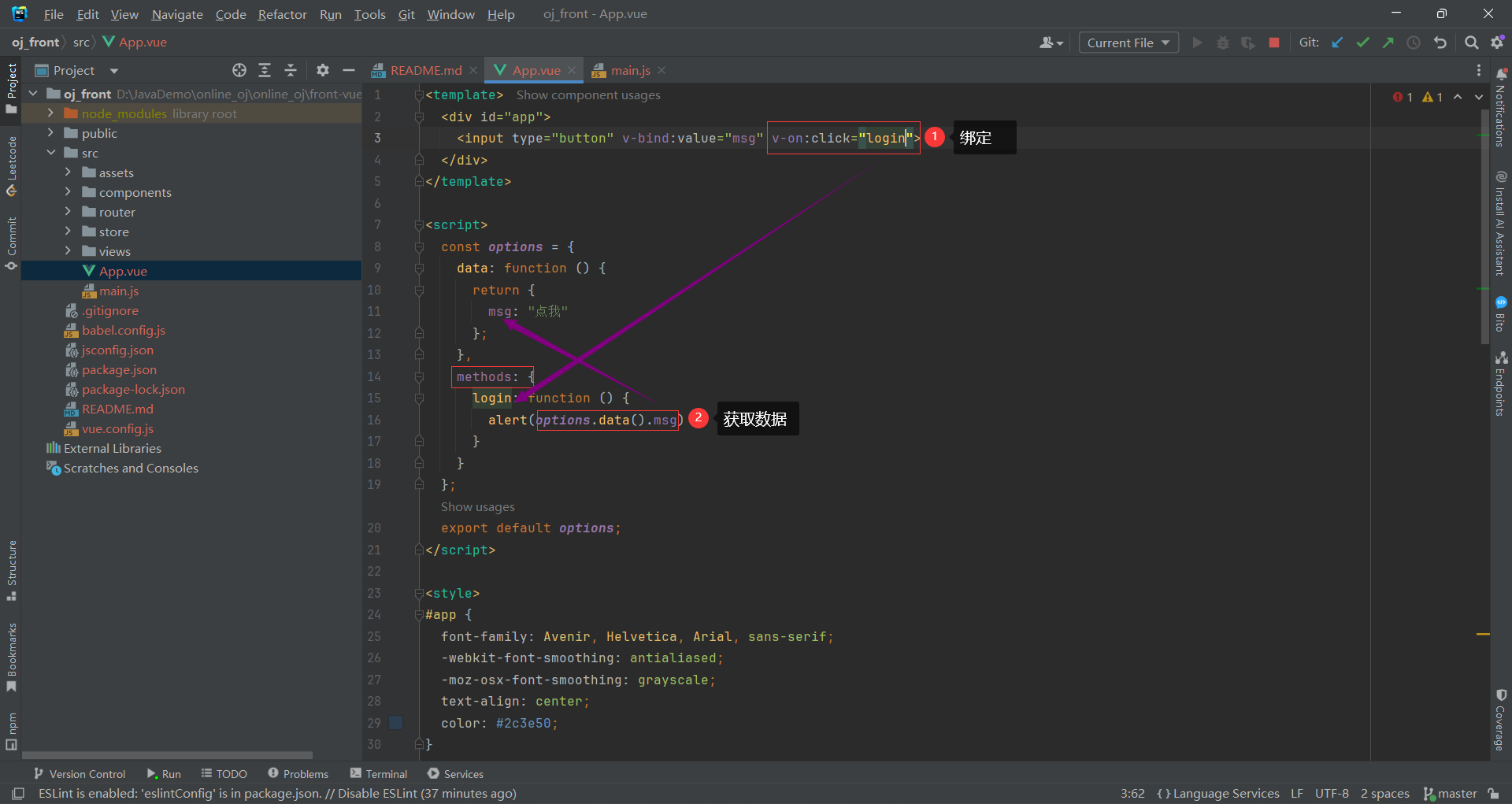The width and height of the screenshot is (1512, 804).
Task: Click yellow warning indicator in editor
Action: click(x=1432, y=97)
